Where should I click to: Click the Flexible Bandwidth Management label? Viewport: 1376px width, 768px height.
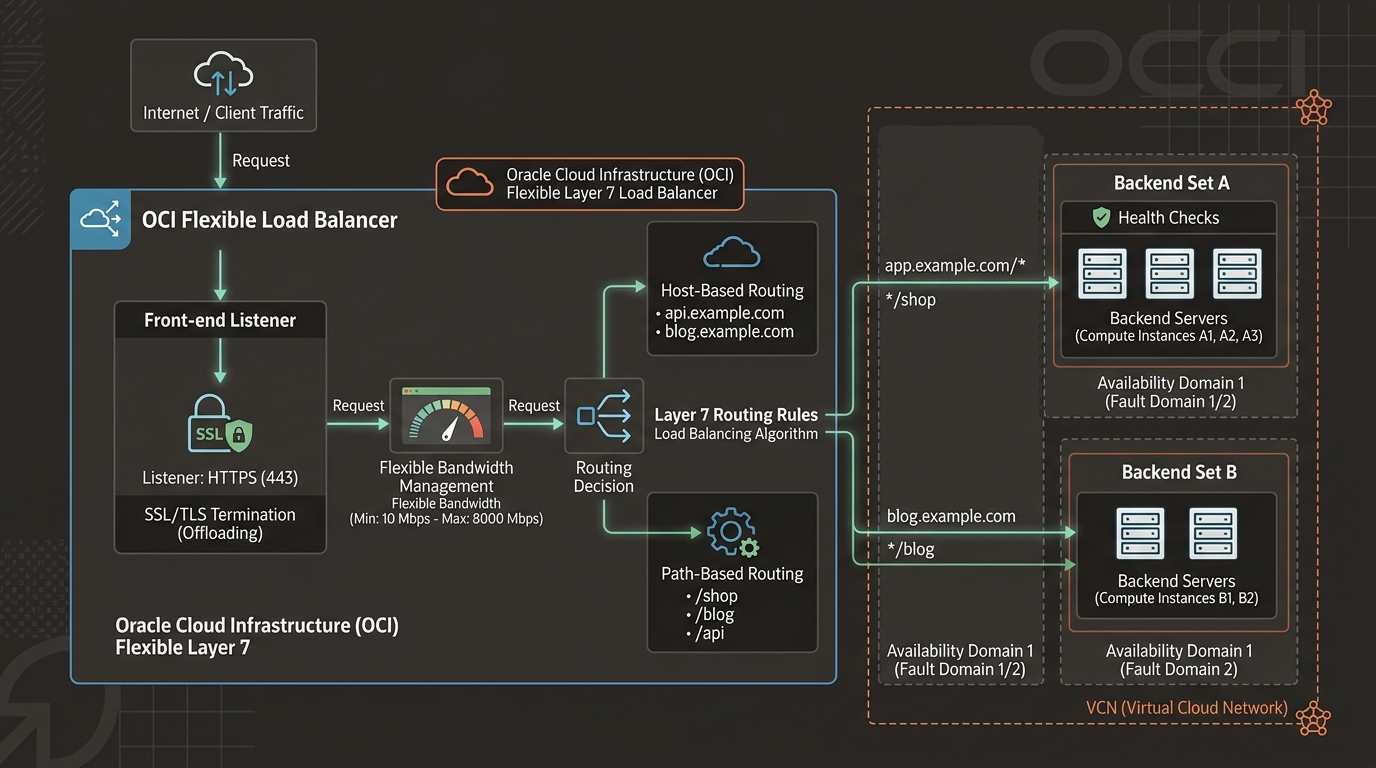[x=446, y=476]
